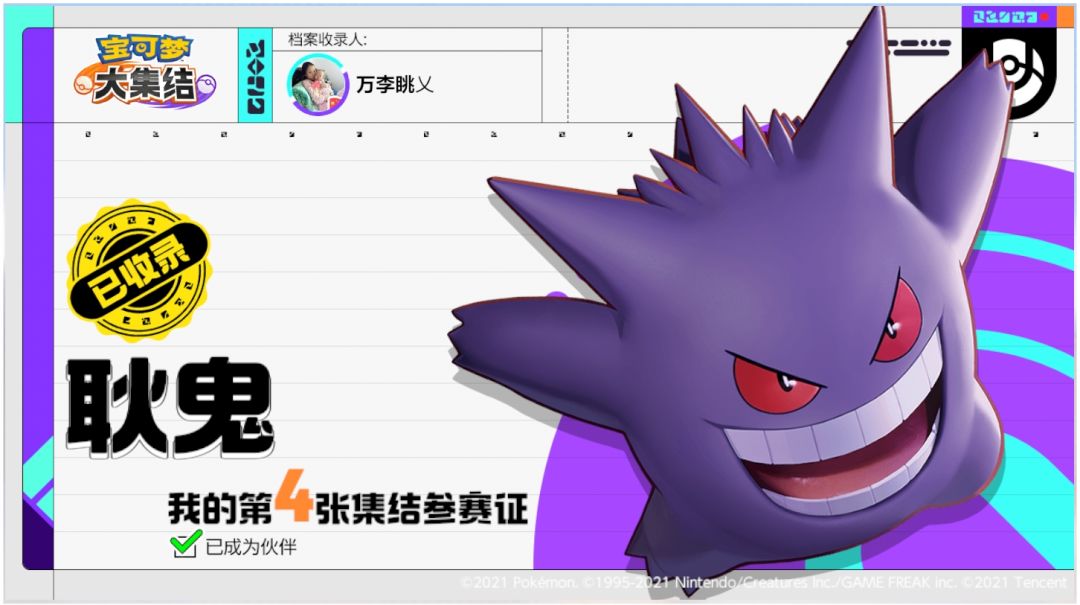The width and height of the screenshot is (1080, 605).
Task: Click the purple glyph tag at top right
Action: click(x=1010, y=17)
